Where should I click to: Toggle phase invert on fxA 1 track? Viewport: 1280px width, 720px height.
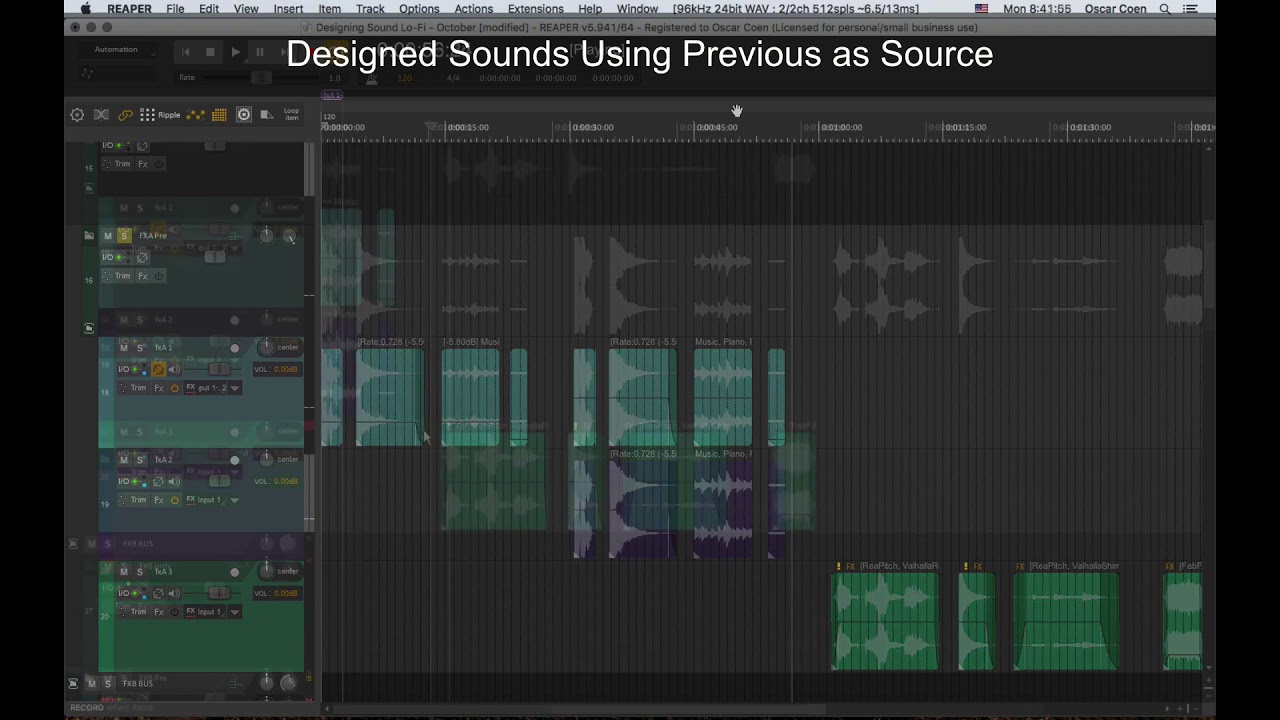(158, 370)
